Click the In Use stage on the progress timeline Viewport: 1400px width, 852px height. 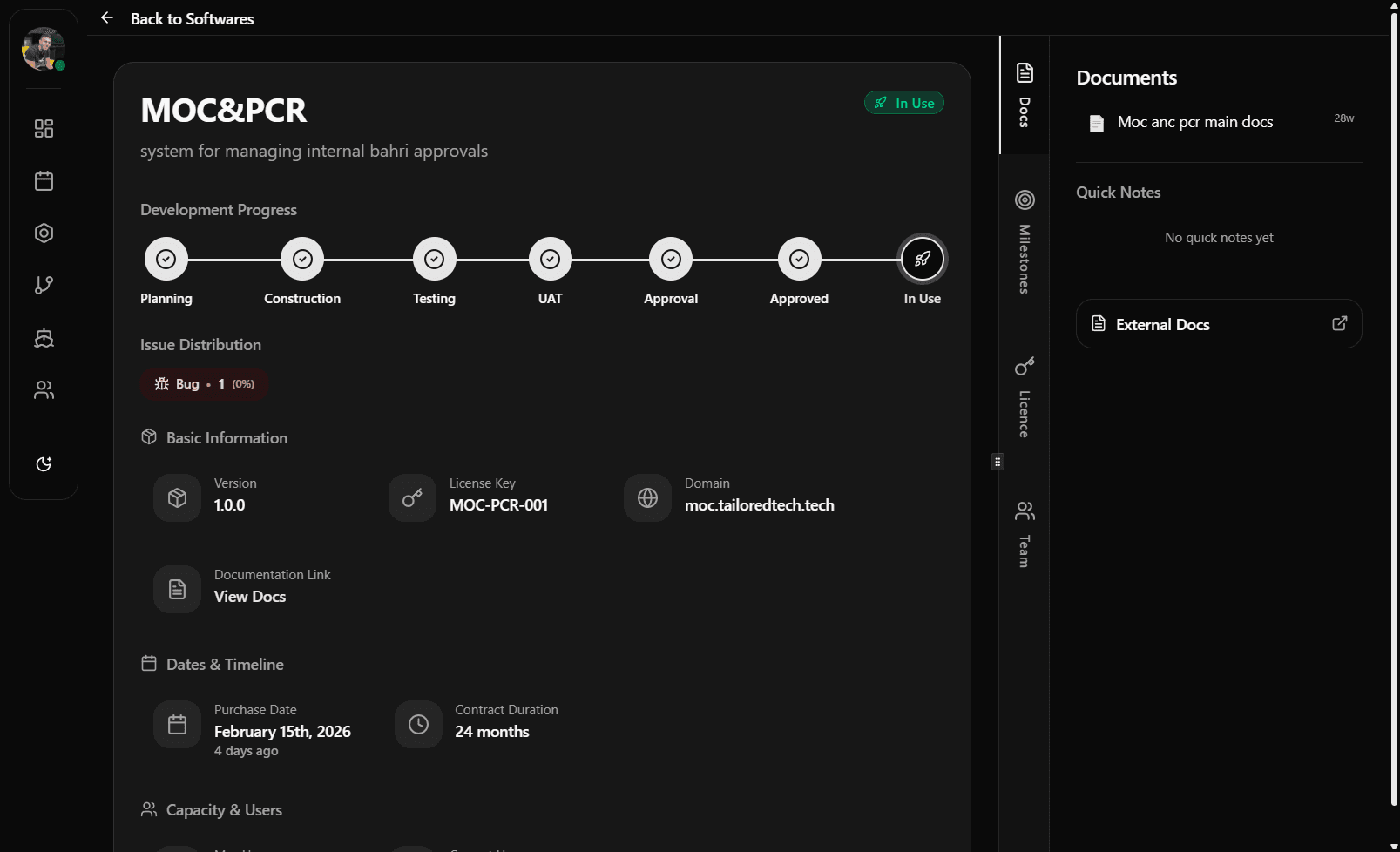[x=921, y=259]
